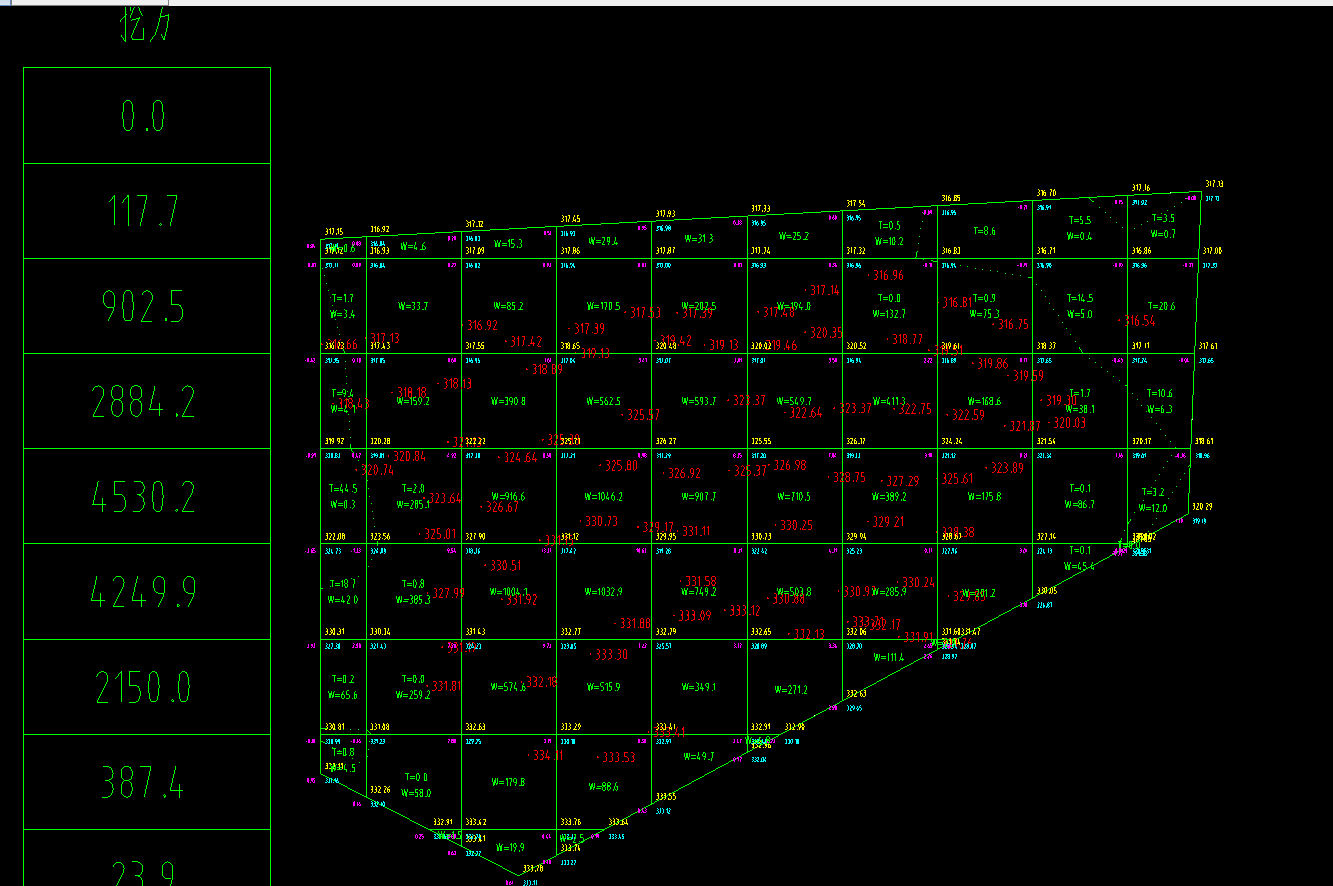Pick the W=549.7 grid label
The width and height of the screenshot is (1333, 886).
tap(794, 401)
